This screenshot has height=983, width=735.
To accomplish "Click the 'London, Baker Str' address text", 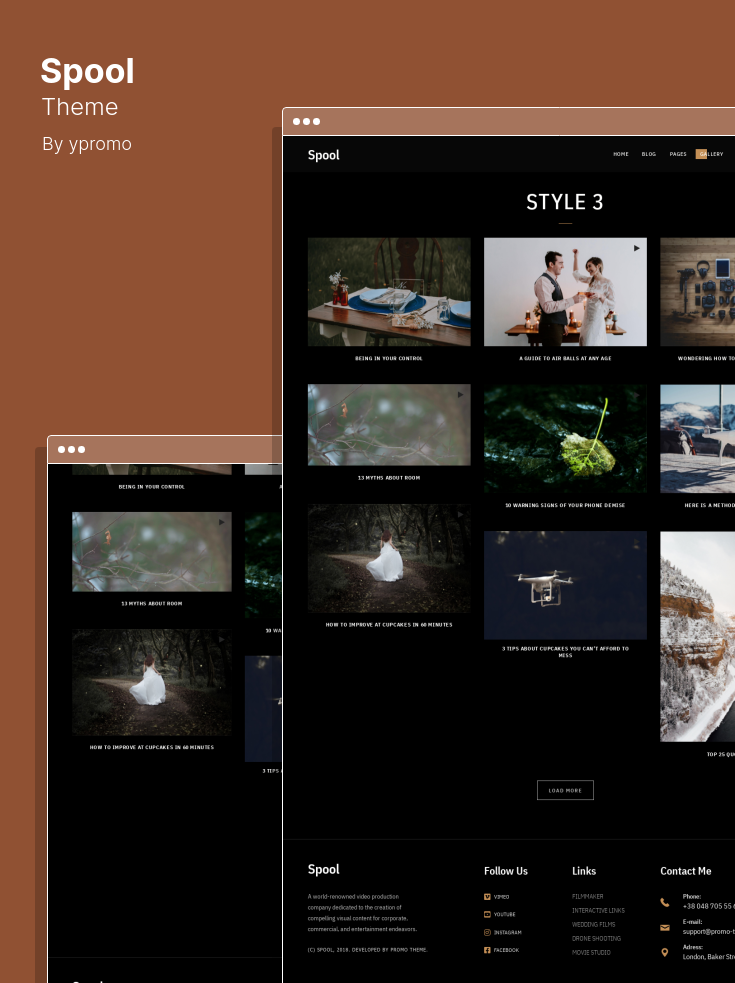I will [x=709, y=957].
